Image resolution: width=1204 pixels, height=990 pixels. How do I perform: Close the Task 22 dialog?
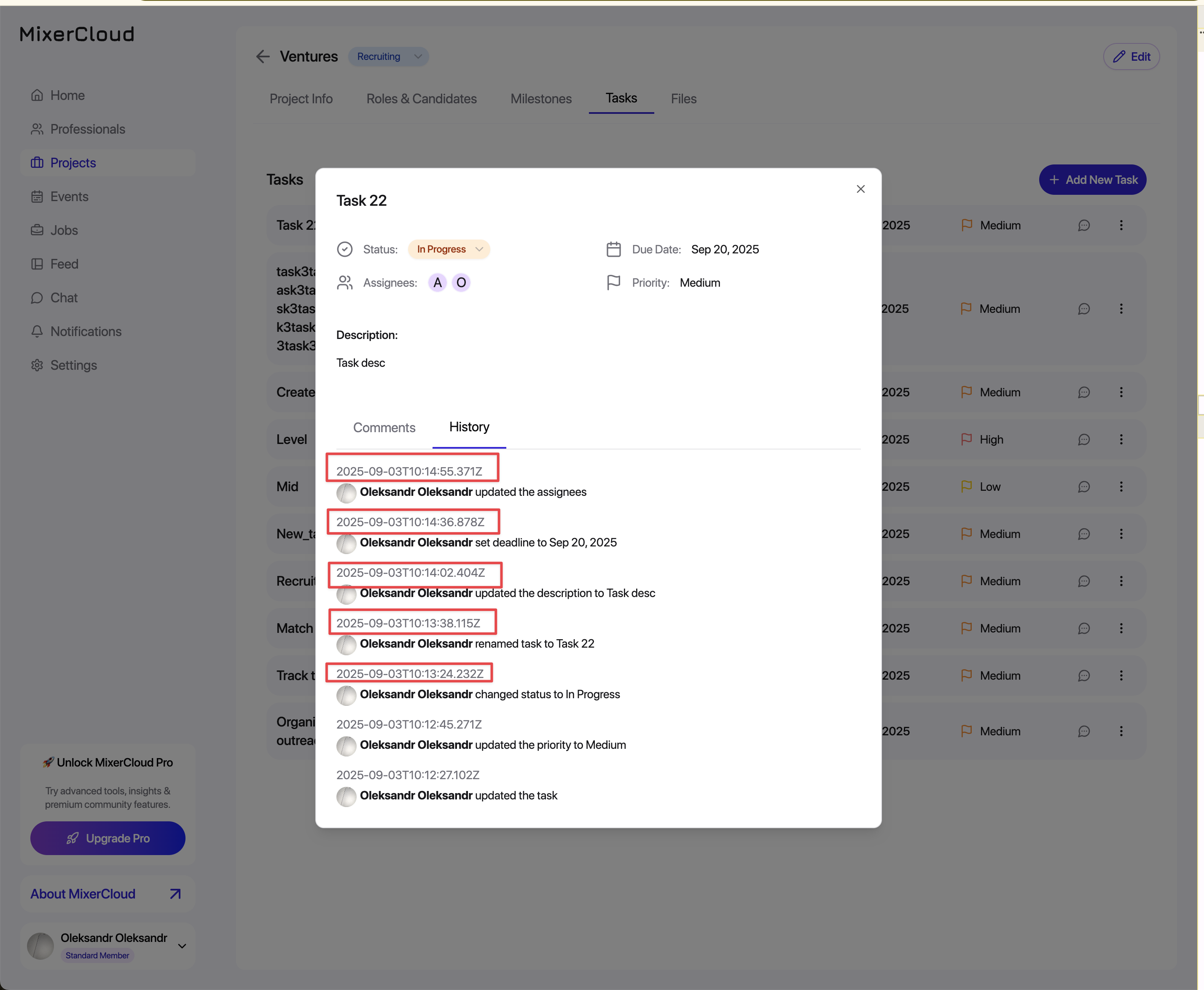click(x=860, y=189)
